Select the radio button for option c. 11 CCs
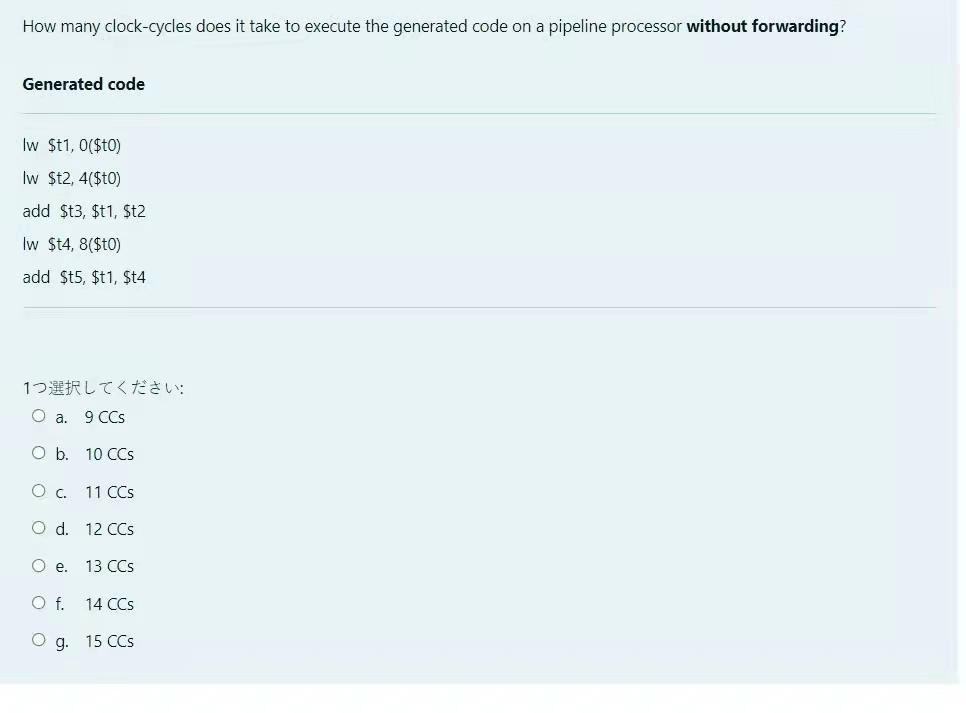 coord(38,490)
